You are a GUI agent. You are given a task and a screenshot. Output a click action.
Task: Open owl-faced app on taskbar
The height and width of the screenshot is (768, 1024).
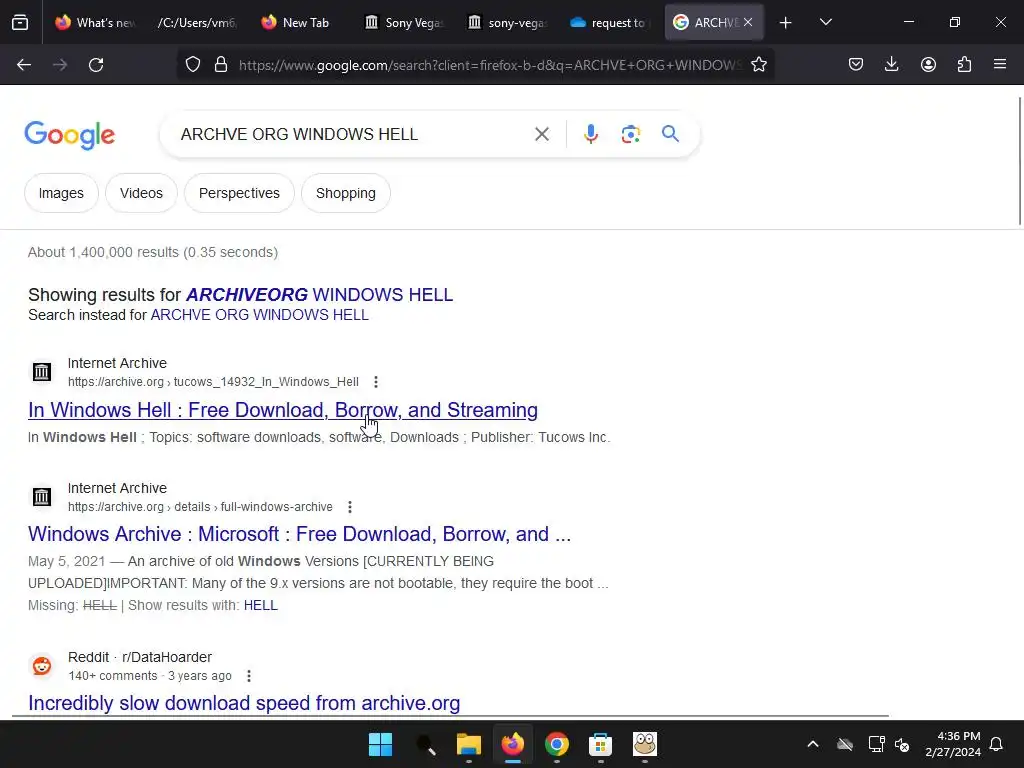pyautogui.click(x=645, y=744)
